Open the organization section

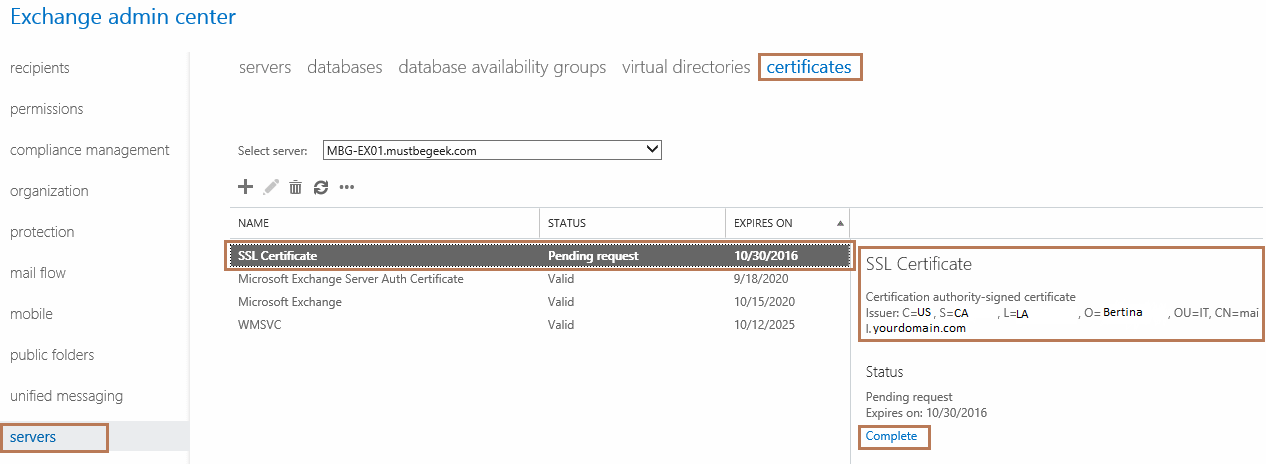[x=49, y=191]
